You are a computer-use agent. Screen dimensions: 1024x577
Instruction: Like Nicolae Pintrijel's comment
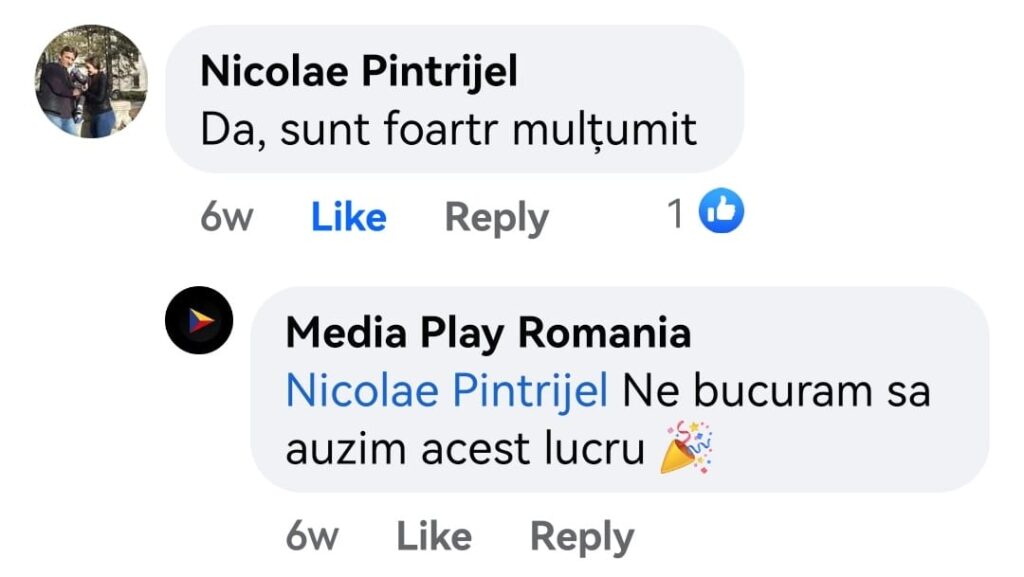click(348, 217)
